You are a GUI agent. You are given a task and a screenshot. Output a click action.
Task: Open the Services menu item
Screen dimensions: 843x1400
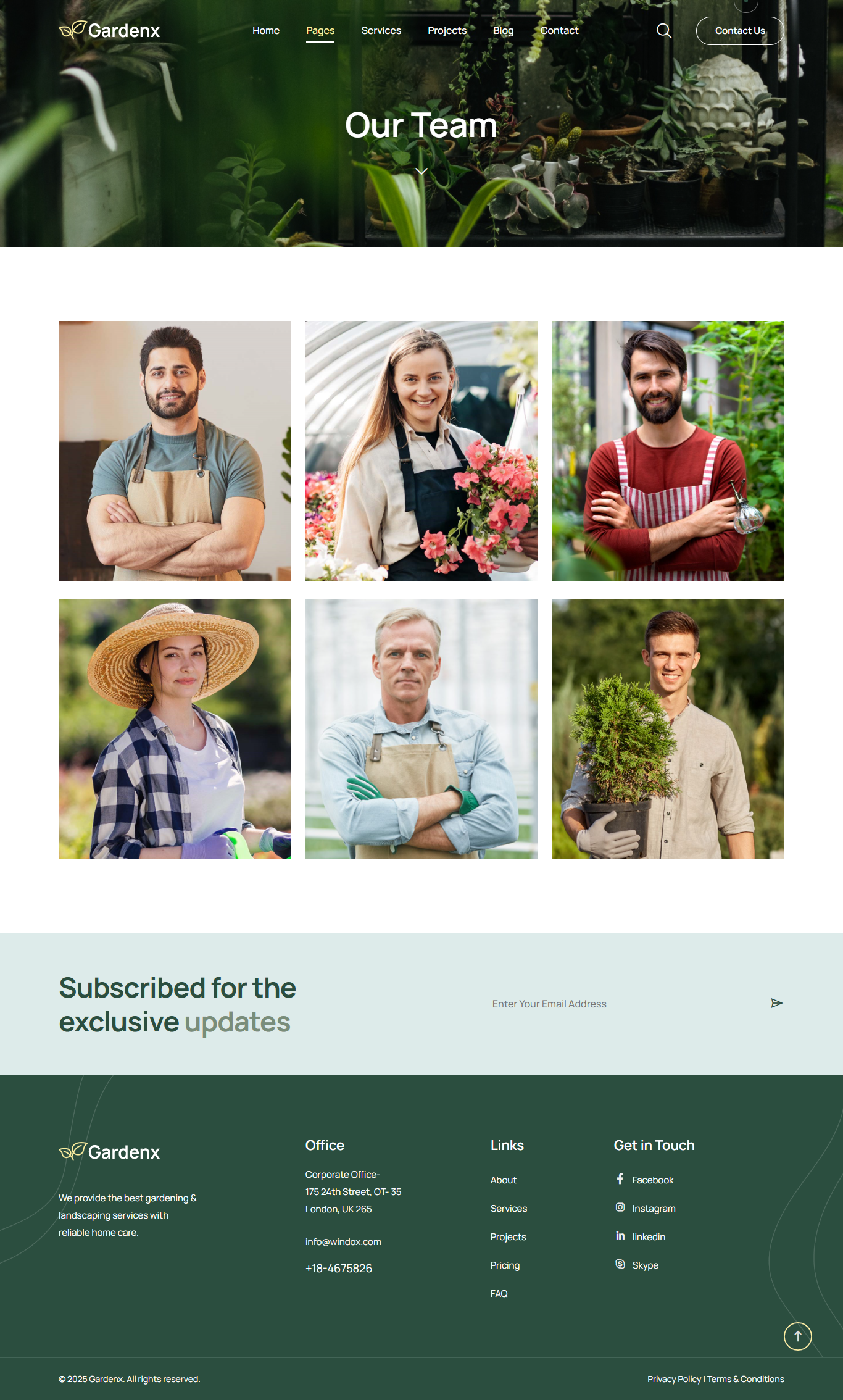tap(381, 31)
